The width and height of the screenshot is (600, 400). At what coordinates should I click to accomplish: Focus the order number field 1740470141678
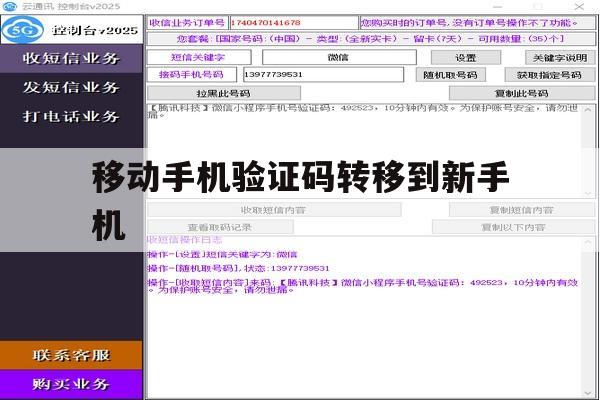[x=294, y=23]
